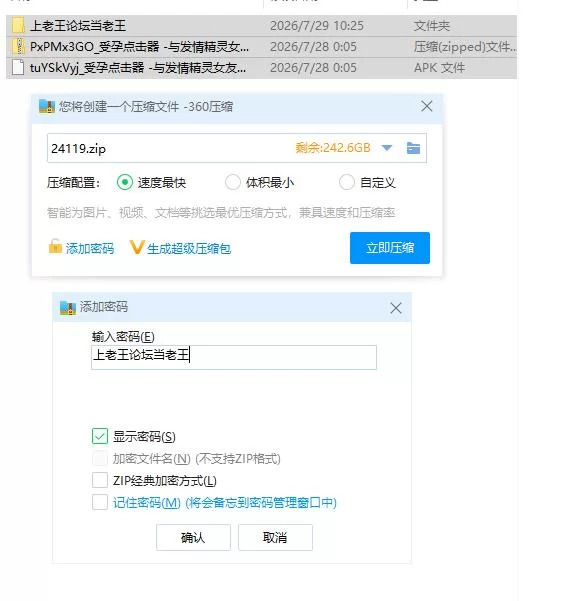Open the browse folder icon beside 24119.zip

click(413, 148)
